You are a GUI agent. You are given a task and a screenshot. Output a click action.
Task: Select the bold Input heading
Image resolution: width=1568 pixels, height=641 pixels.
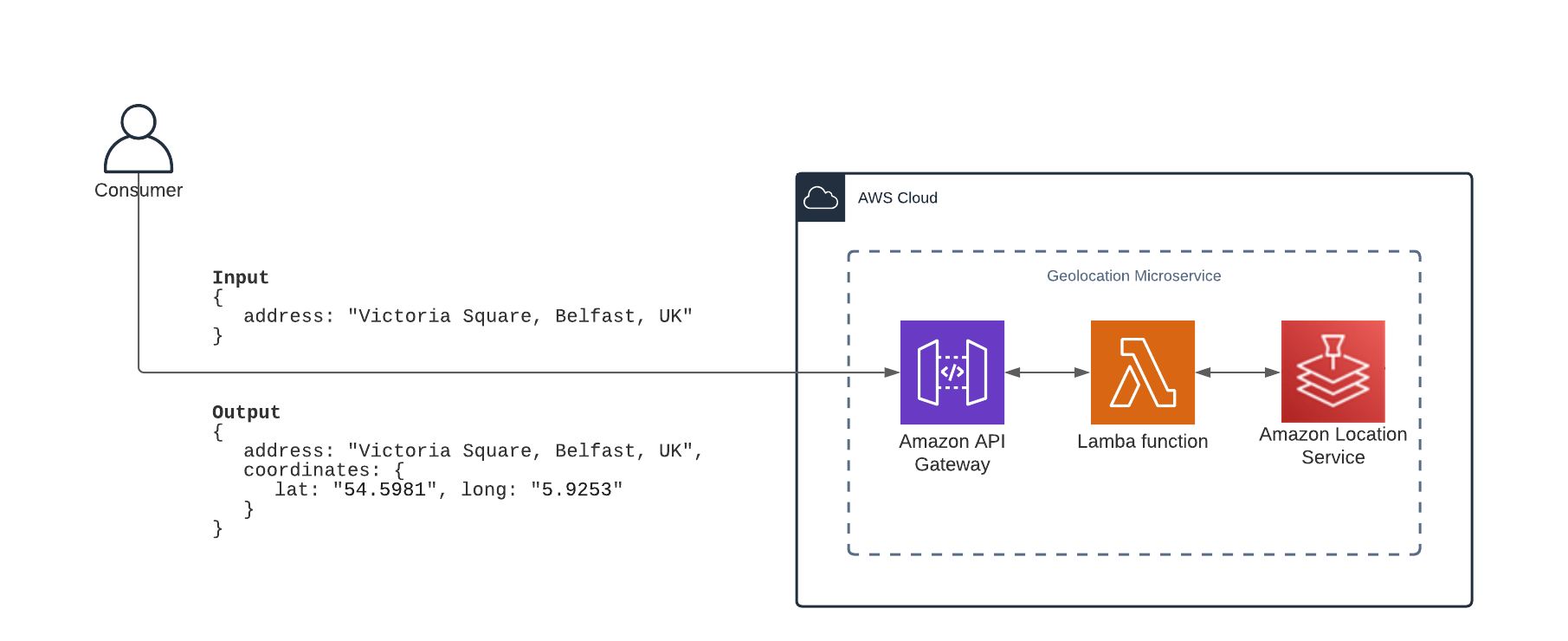click(241, 278)
